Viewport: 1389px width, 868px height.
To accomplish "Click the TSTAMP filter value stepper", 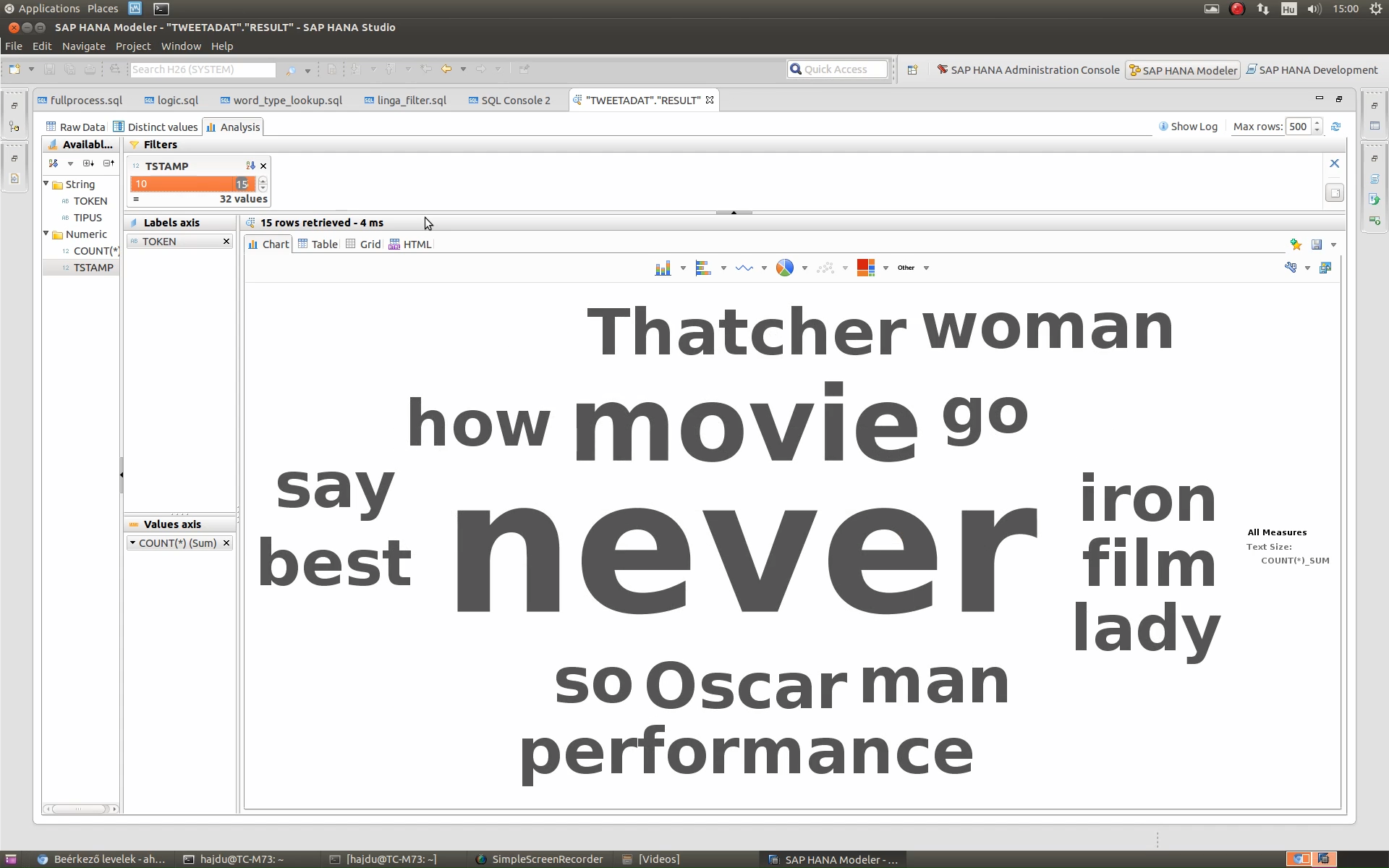I will 263,184.
